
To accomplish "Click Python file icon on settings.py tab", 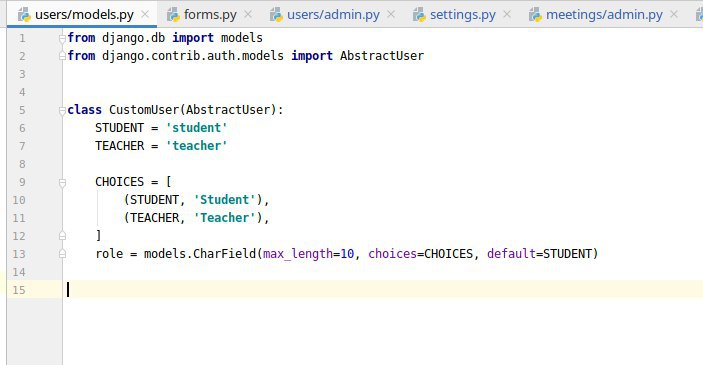I will point(420,15).
